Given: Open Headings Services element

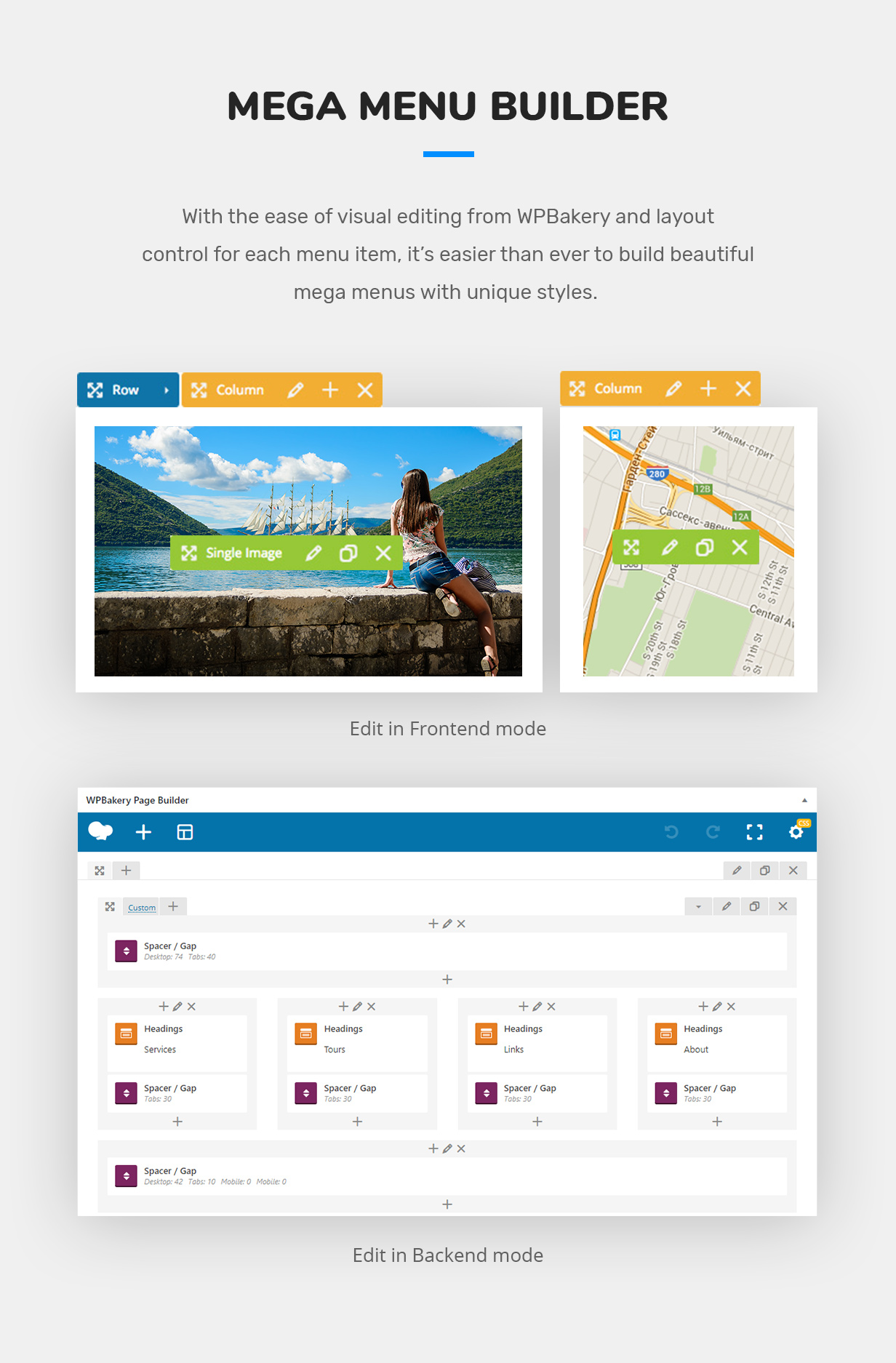Looking at the screenshot, I should (x=177, y=1043).
